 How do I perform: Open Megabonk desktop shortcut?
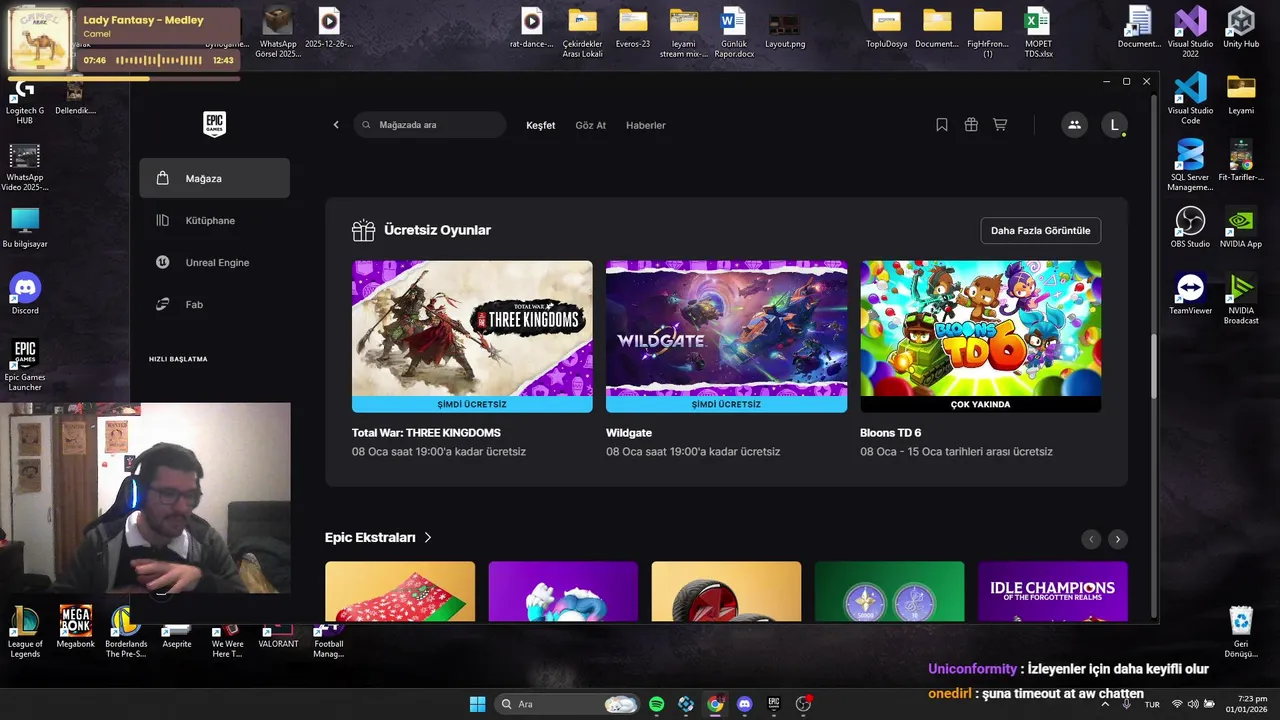tap(76, 627)
